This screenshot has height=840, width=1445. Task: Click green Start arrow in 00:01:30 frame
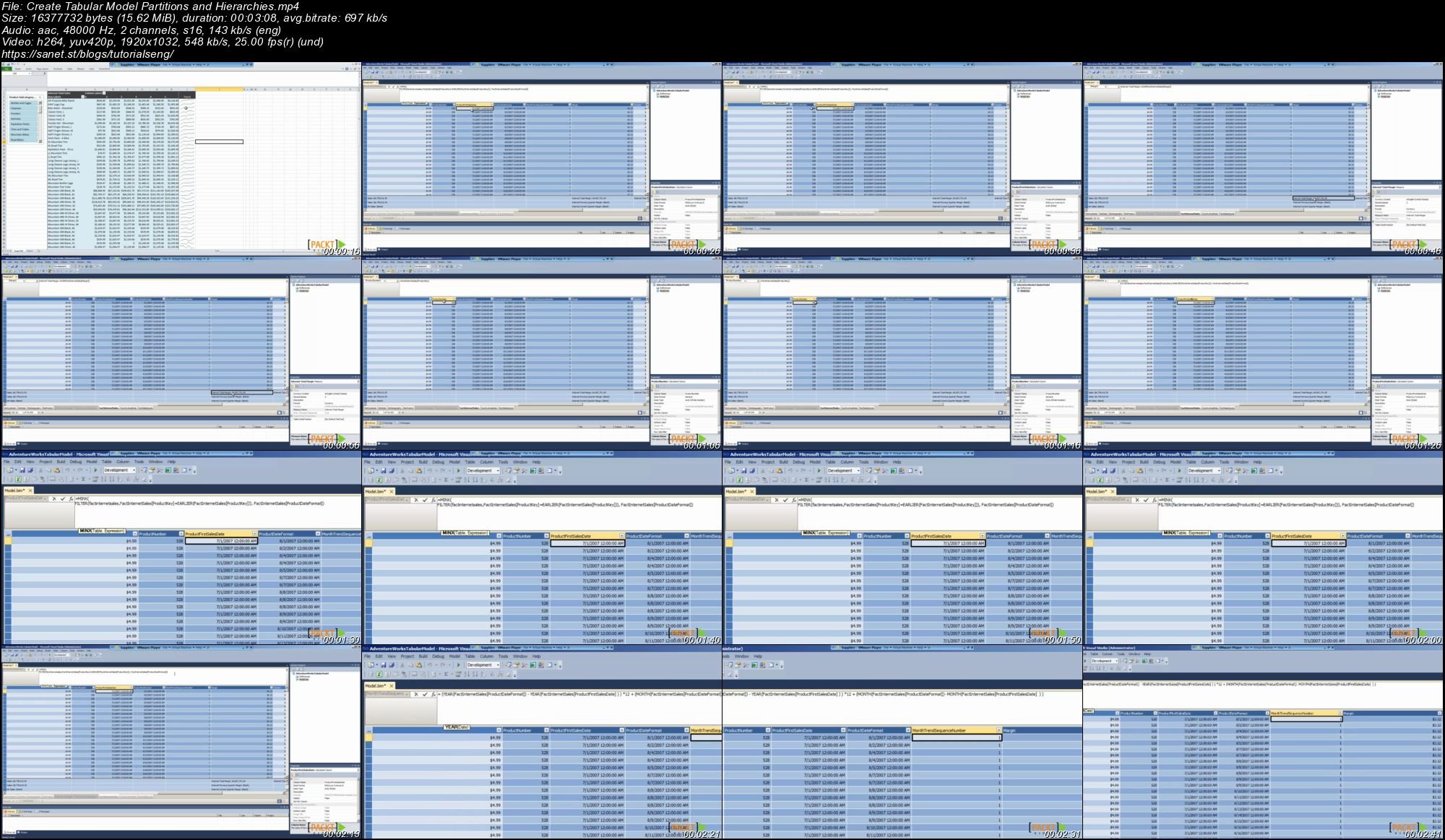(x=95, y=470)
